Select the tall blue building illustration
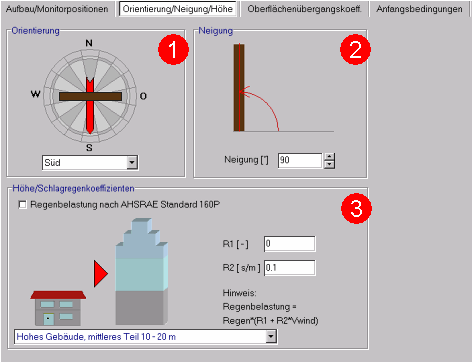 [x=142, y=272]
